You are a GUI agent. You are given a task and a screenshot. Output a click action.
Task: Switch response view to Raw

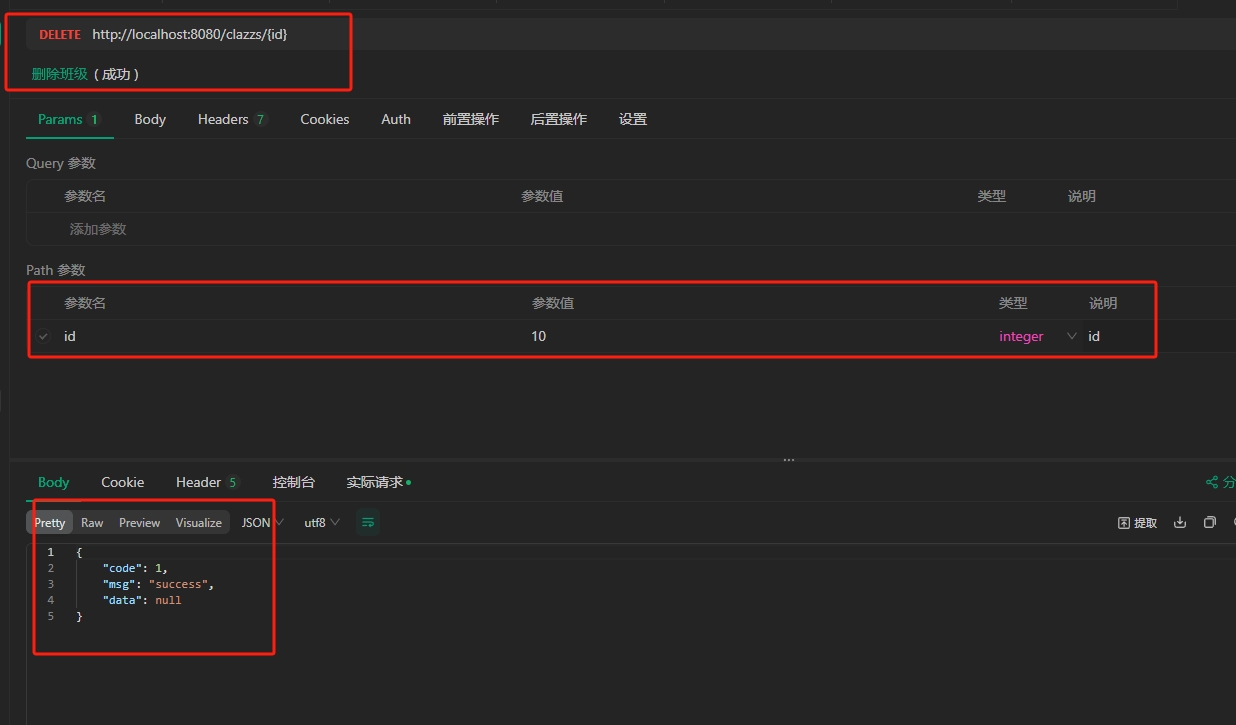coord(92,522)
